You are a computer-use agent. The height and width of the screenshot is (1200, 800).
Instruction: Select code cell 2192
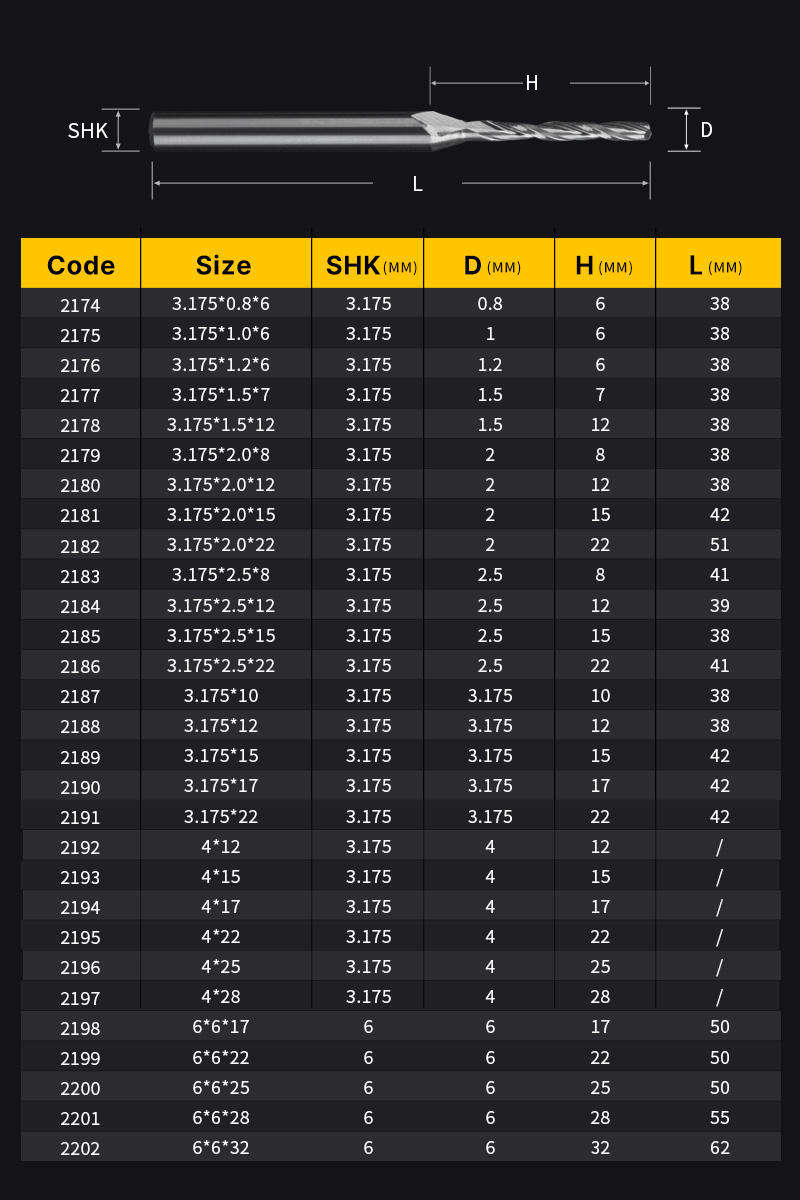[80, 847]
